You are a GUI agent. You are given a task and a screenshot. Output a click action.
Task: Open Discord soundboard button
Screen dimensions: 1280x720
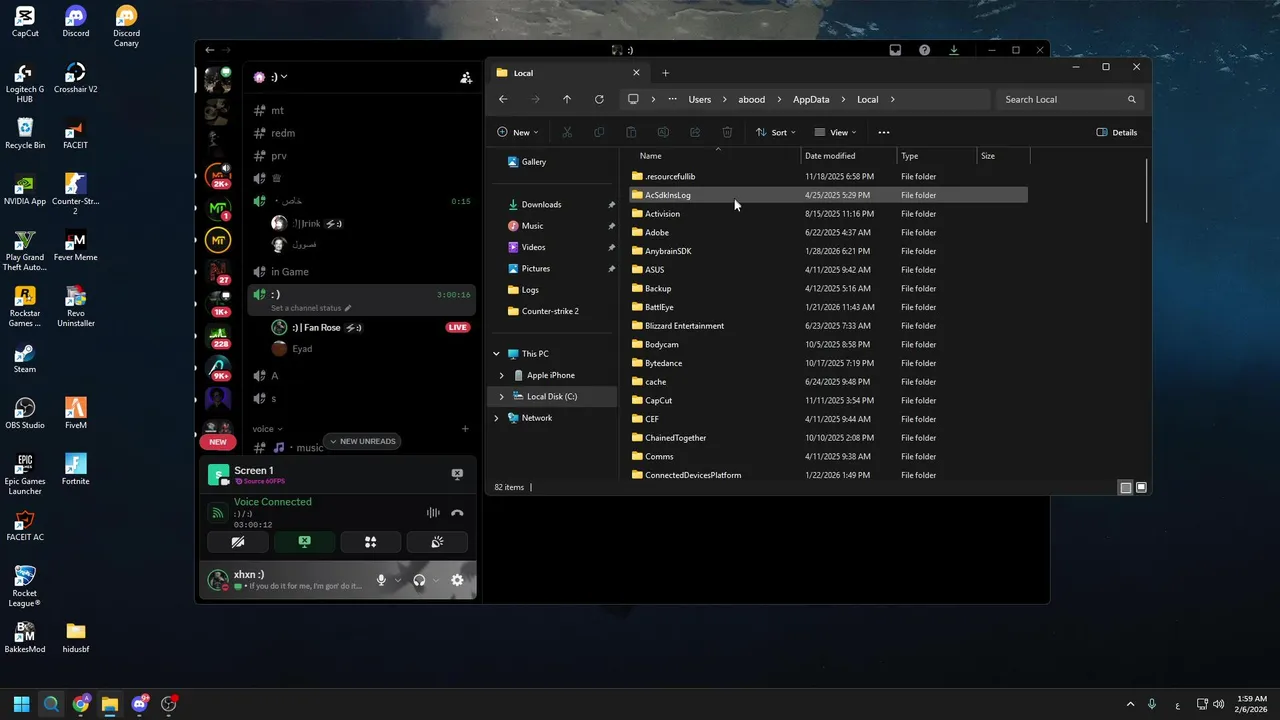(x=437, y=542)
